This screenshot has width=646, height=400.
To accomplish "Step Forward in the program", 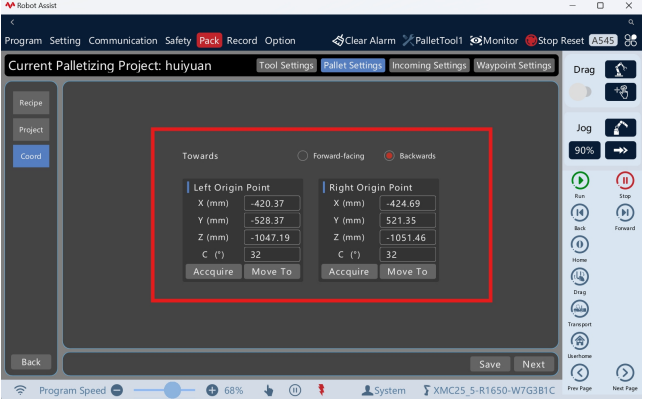I will point(625,213).
